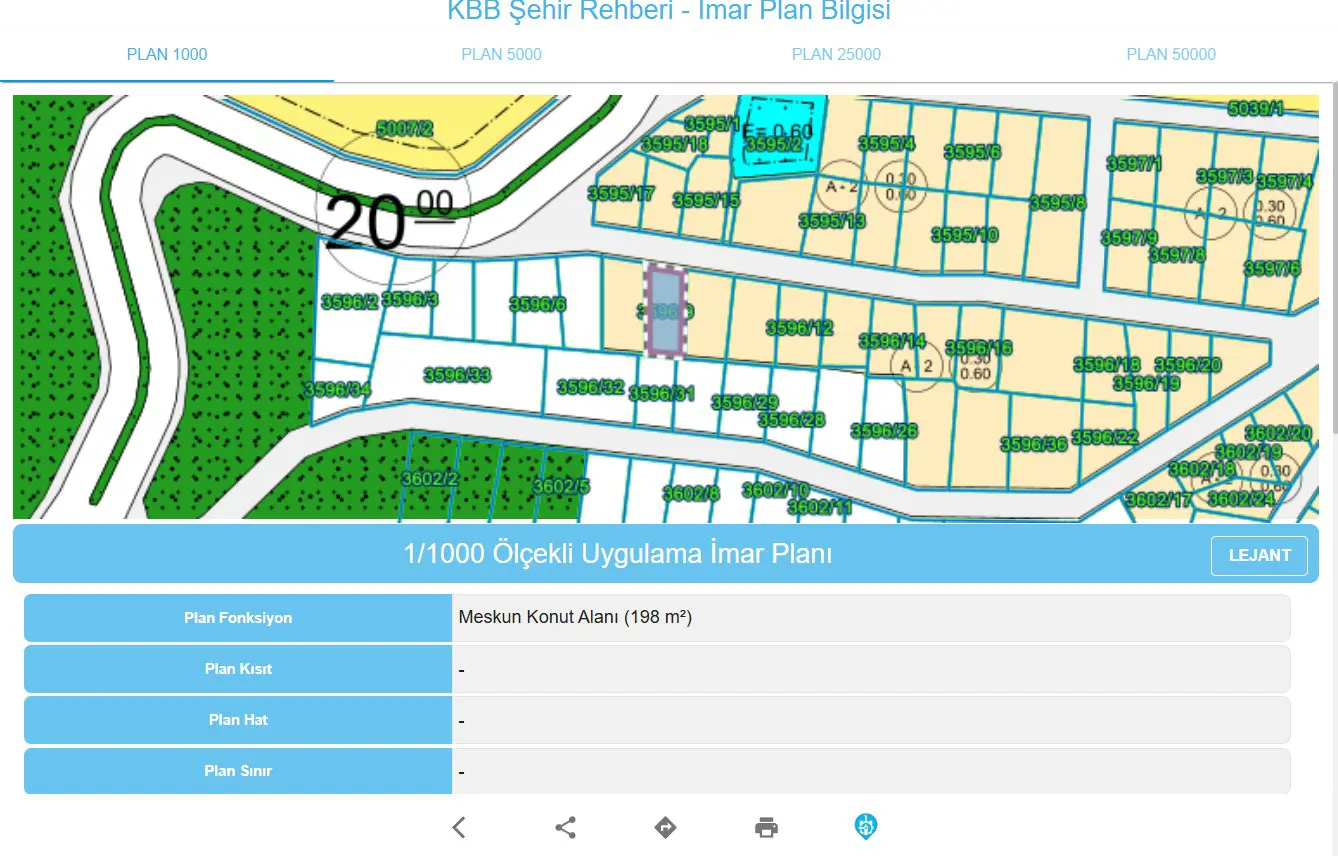Click parcel label 3602/5 in the green area

pos(561,487)
